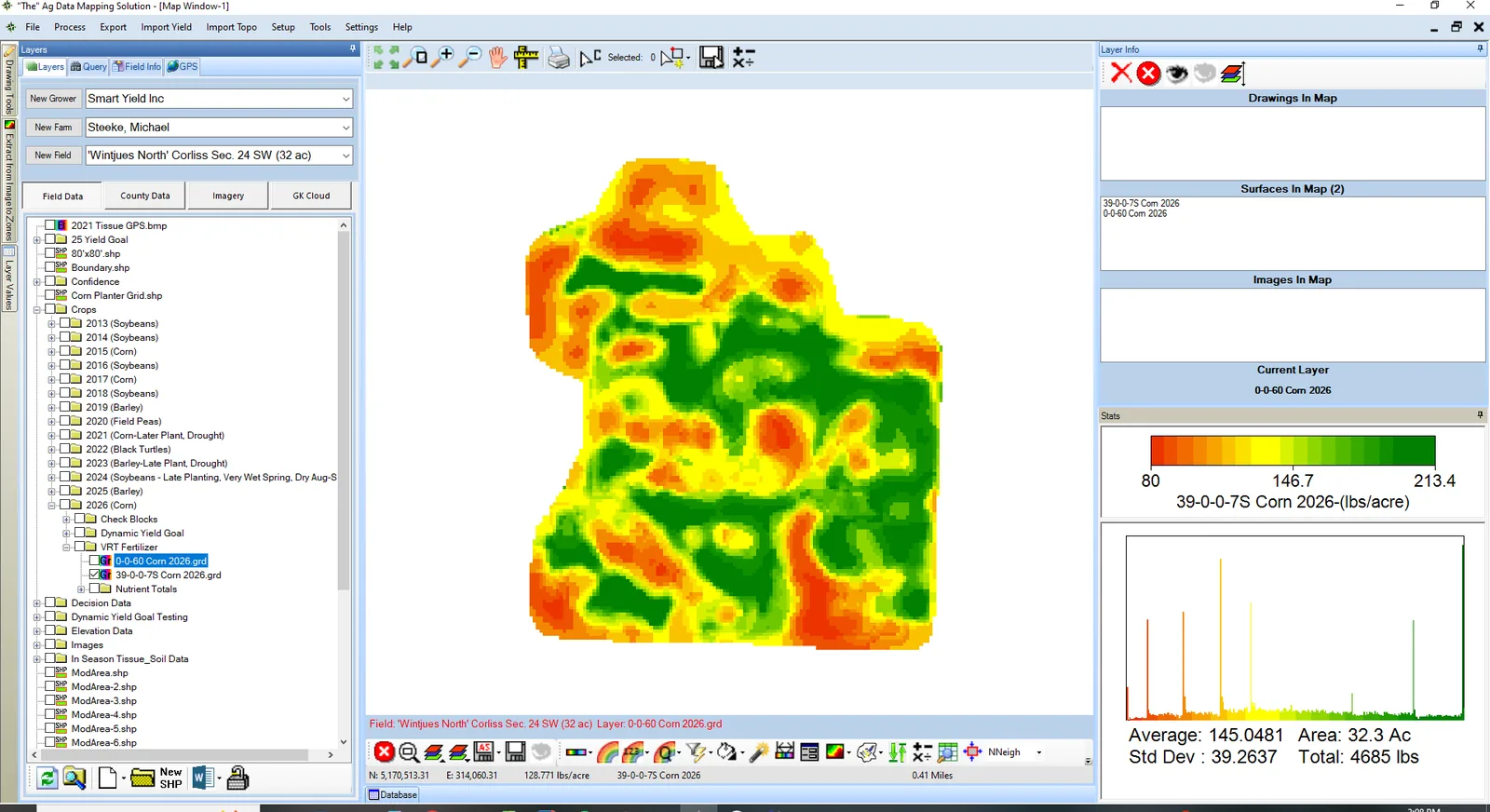
Task: Click the save selection floppy disk icon
Action: [711, 58]
